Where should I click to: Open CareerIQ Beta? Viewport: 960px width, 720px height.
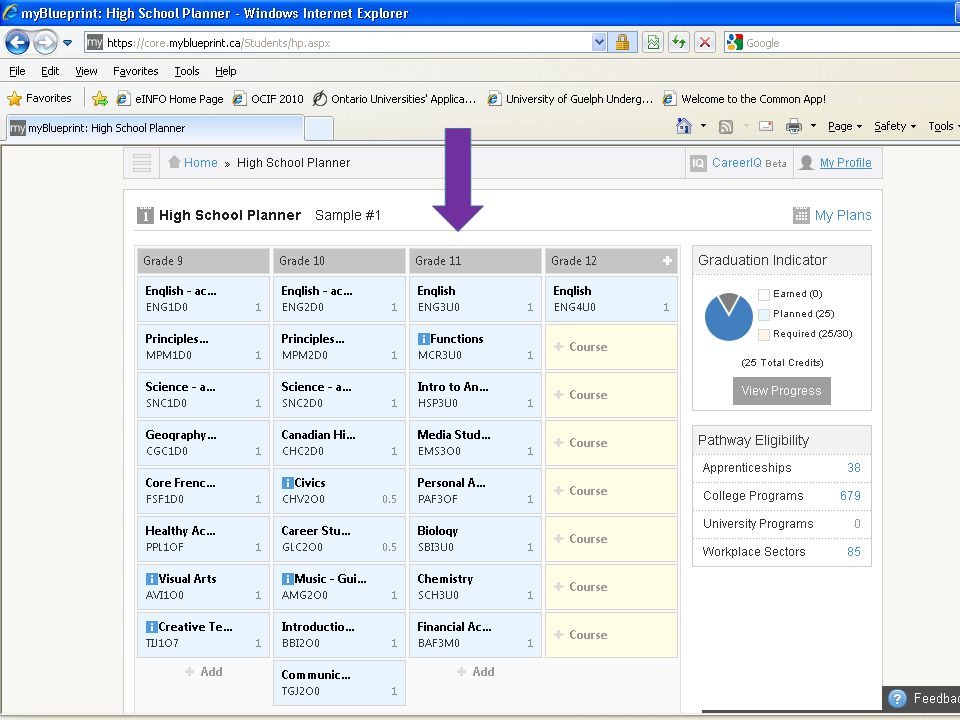click(739, 163)
